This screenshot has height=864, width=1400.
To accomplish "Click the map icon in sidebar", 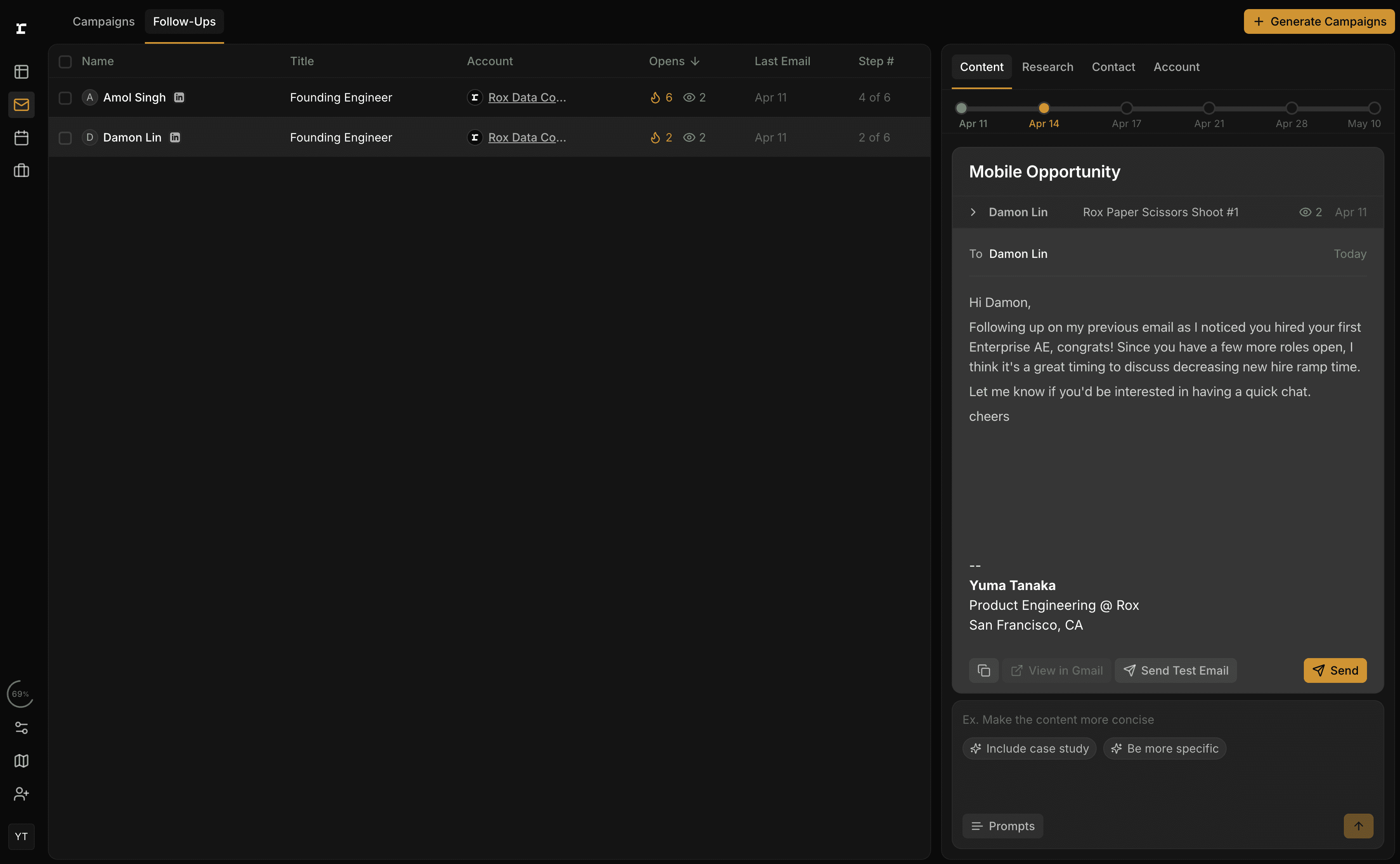I will (x=21, y=760).
